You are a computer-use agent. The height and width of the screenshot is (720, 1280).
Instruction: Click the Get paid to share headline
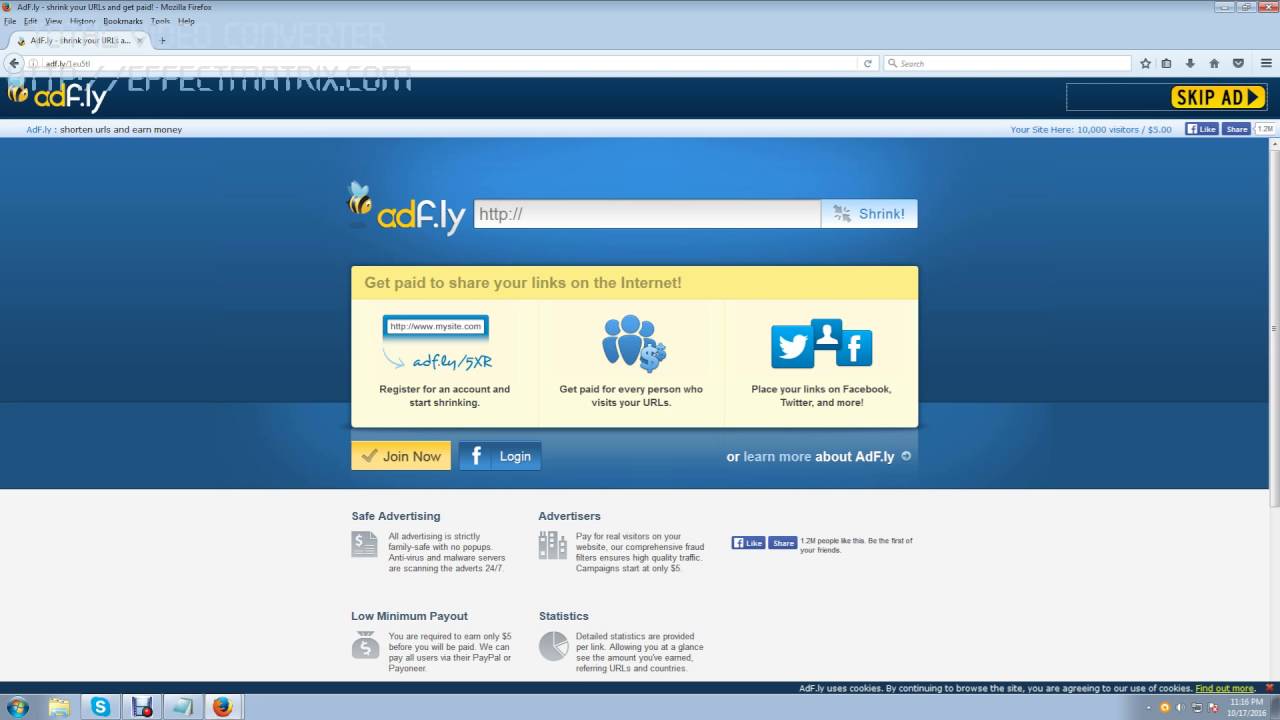(523, 283)
